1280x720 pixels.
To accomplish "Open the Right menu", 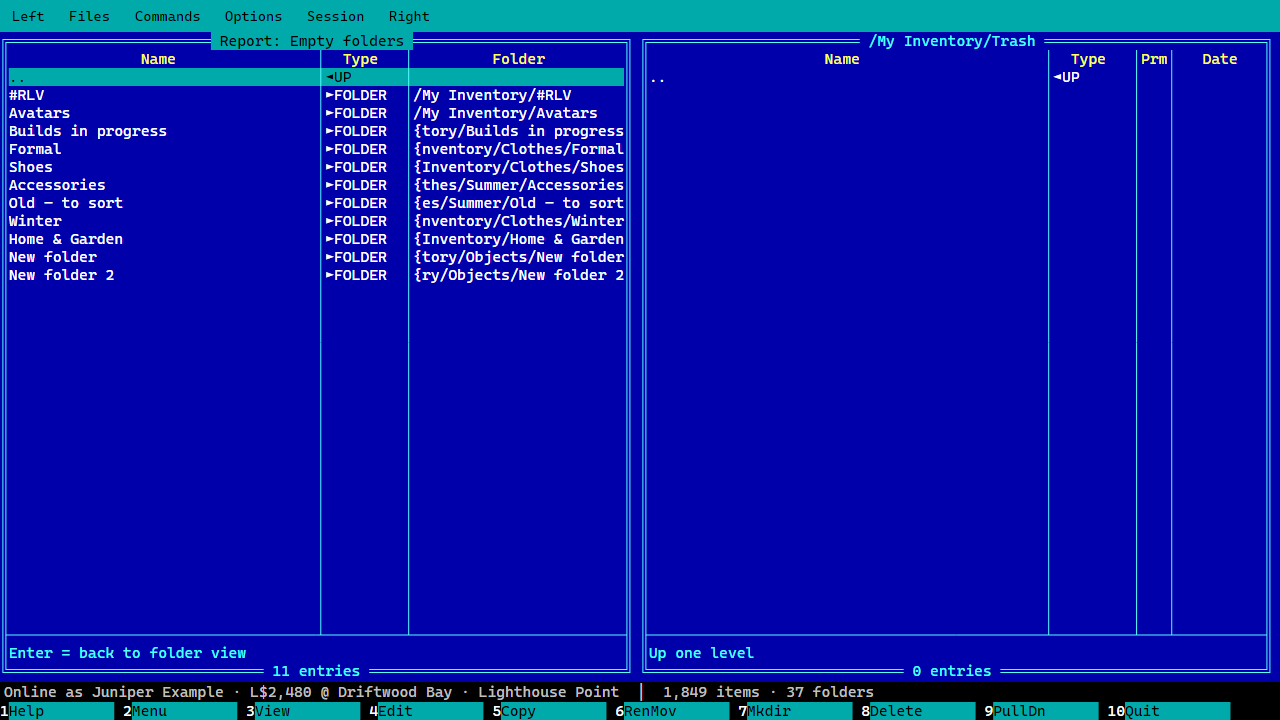I will point(409,16).
